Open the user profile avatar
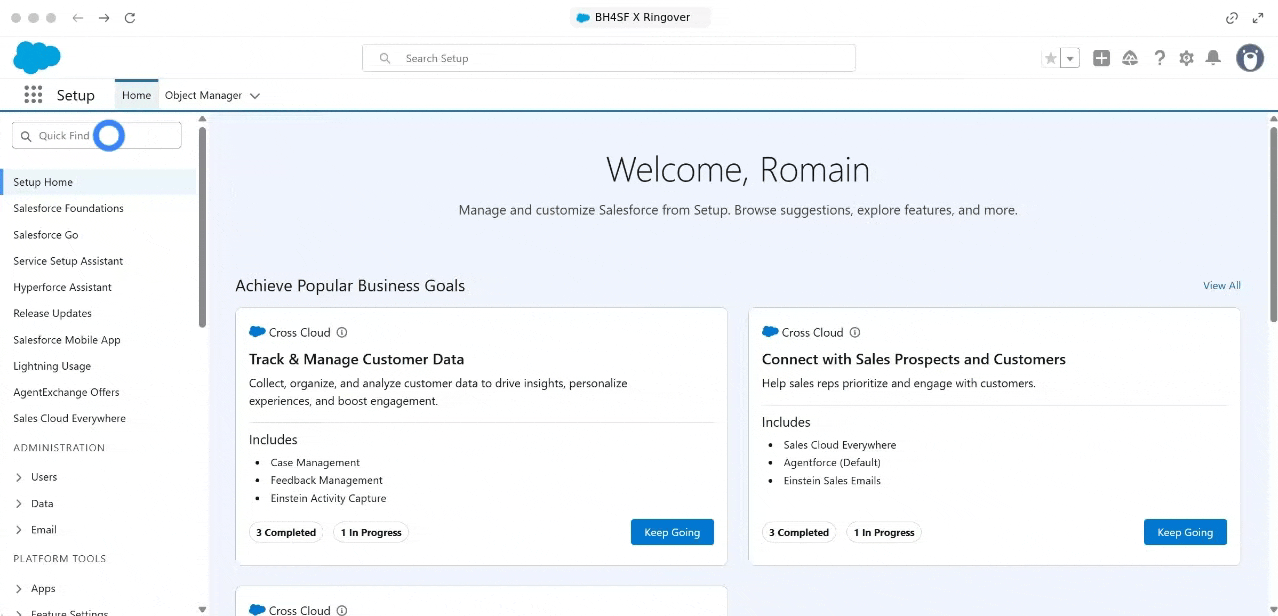 tap(1250, 58)
